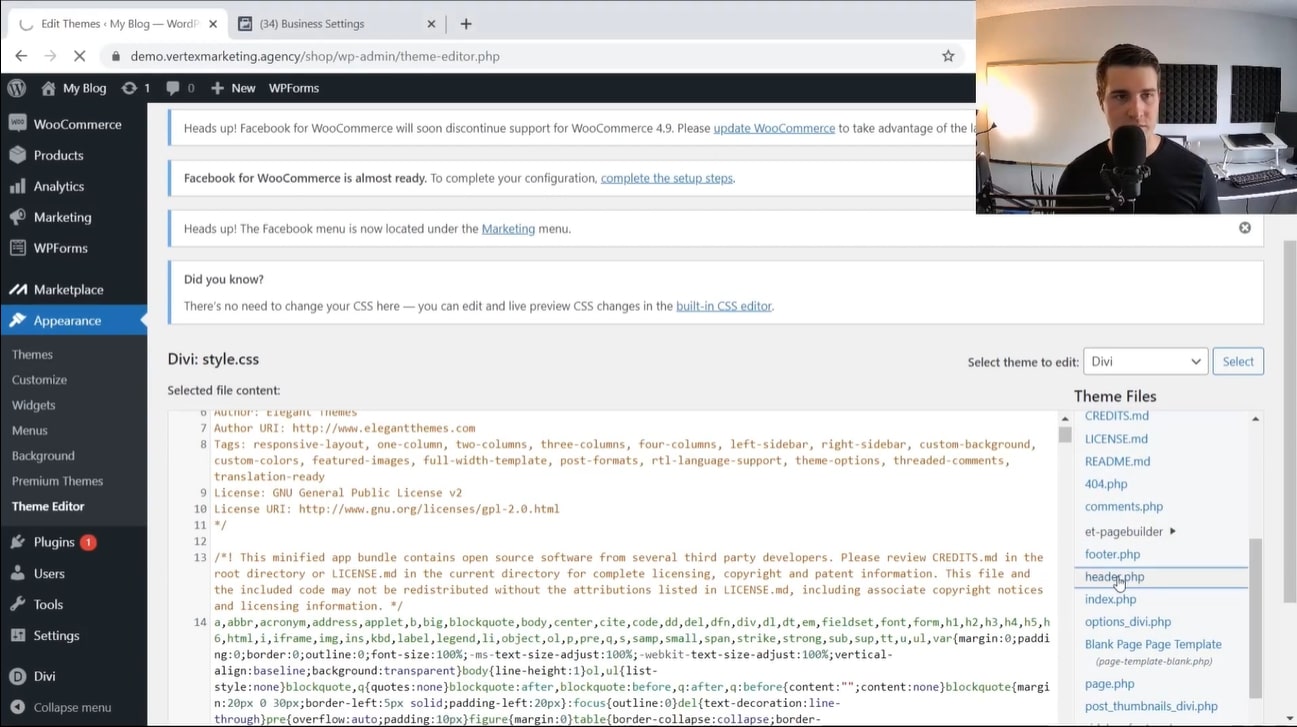Go back in browser
1297x727 pixels.
point(21,56)
